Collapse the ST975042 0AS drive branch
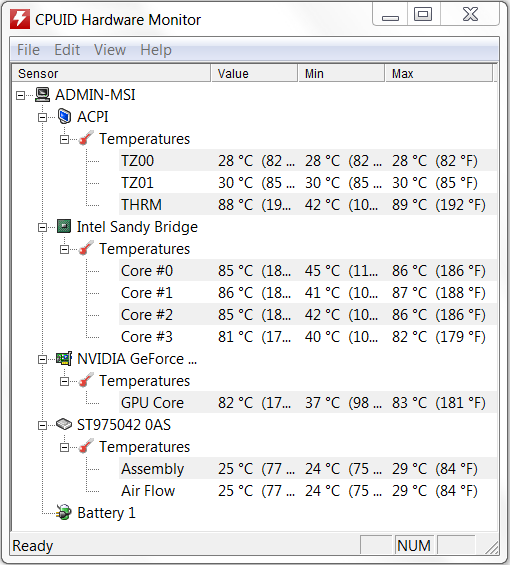 pos(43,425)
